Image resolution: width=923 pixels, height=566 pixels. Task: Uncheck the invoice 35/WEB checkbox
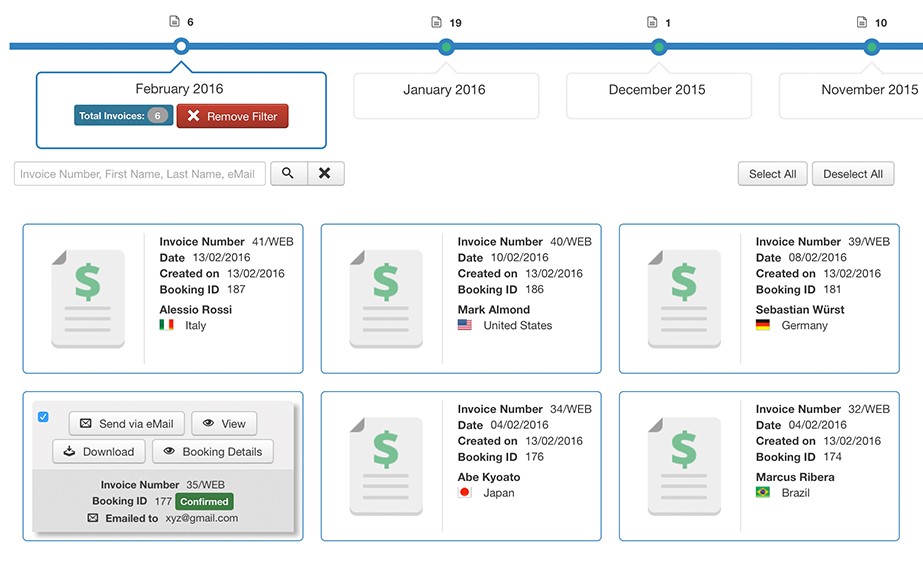point(43,417)
